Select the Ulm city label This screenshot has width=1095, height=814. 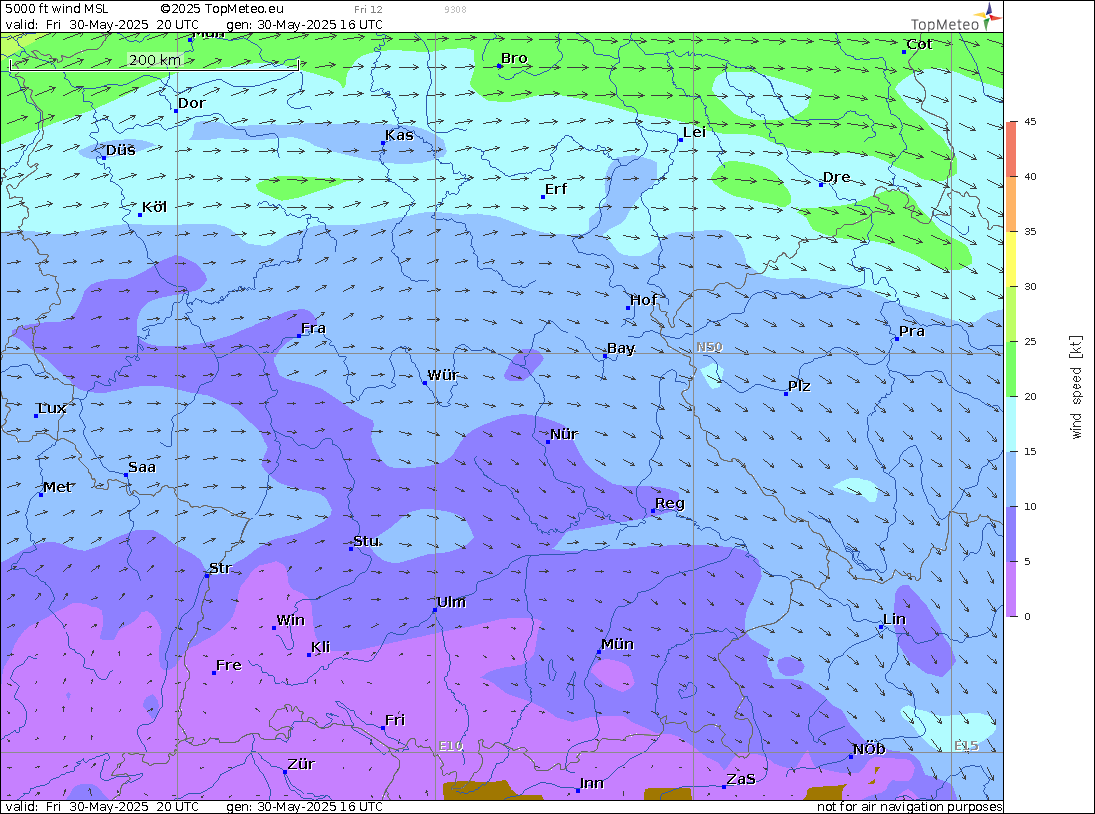451,602
